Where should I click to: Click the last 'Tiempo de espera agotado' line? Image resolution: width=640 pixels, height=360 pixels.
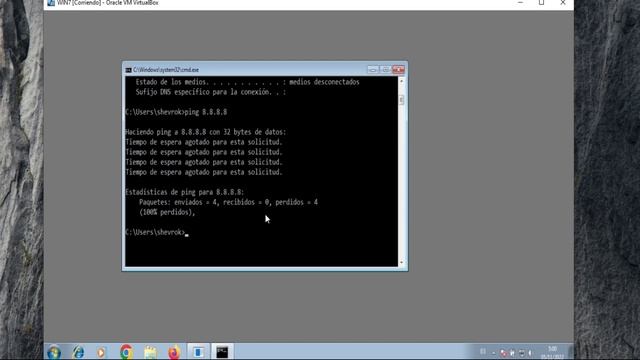click(204, 172)
